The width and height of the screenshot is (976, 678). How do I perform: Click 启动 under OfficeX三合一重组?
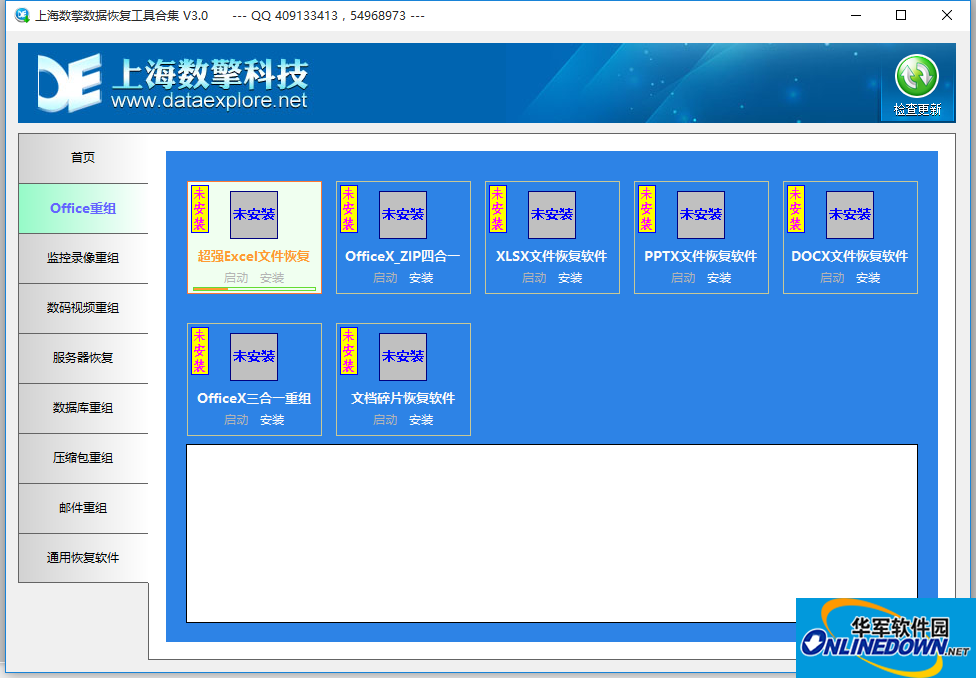coord(236,420)
